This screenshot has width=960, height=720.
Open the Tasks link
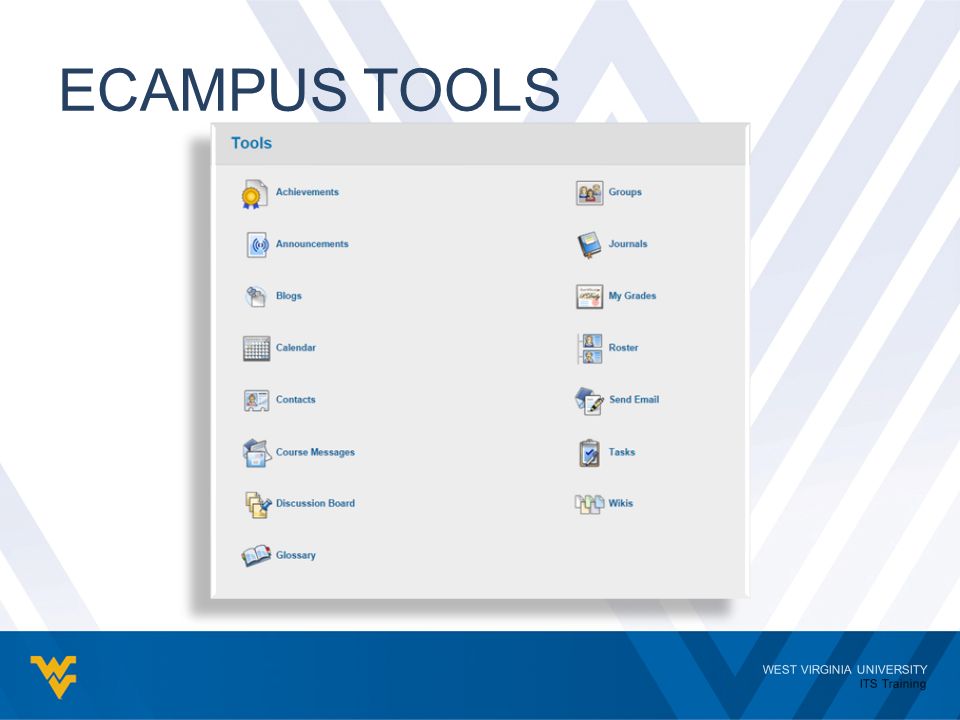pyautogui.click(x=621, y=452)
